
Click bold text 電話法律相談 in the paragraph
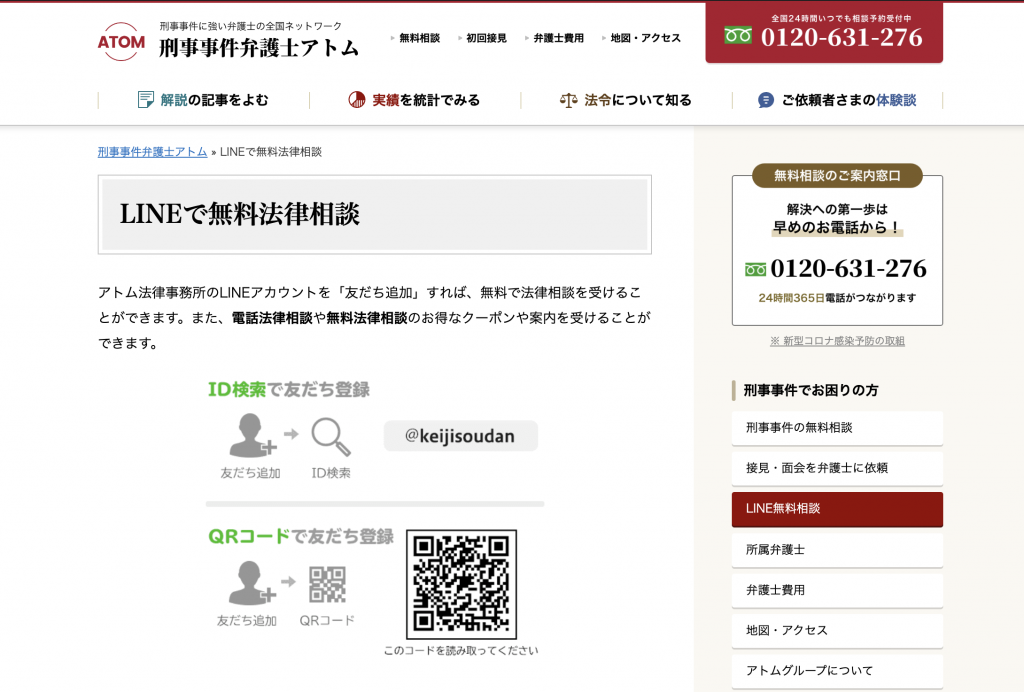pyautogui.click(x=272, y=318)
